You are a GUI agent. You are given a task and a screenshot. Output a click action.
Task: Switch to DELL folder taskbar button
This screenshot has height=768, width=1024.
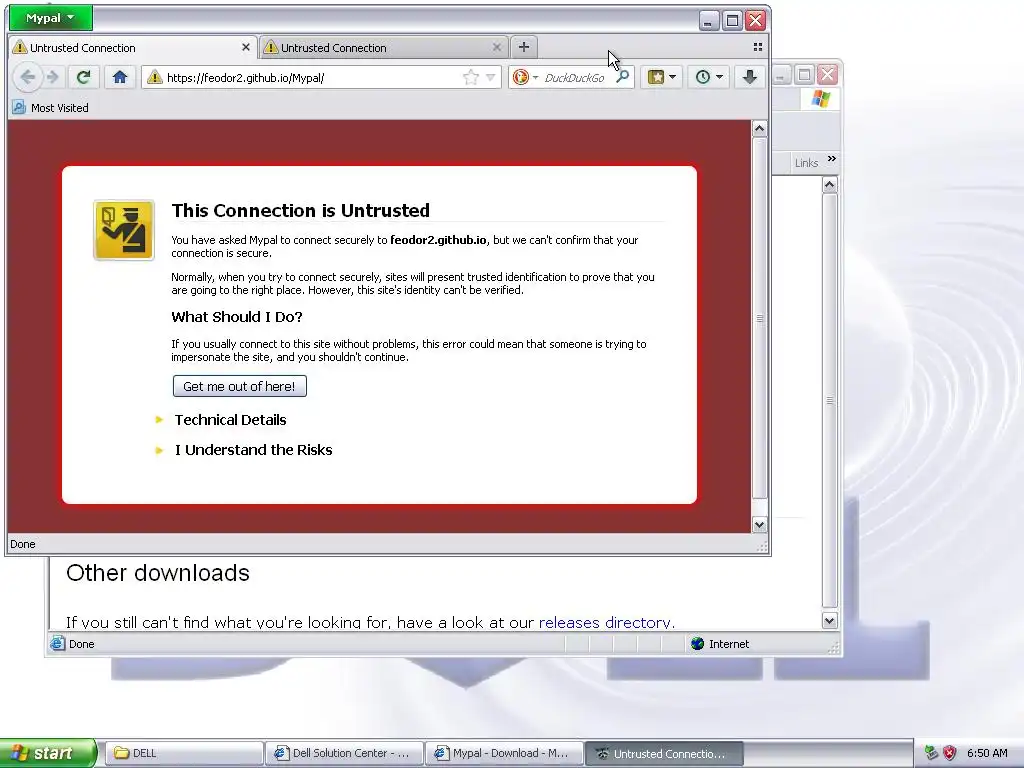tap(184, 753)
